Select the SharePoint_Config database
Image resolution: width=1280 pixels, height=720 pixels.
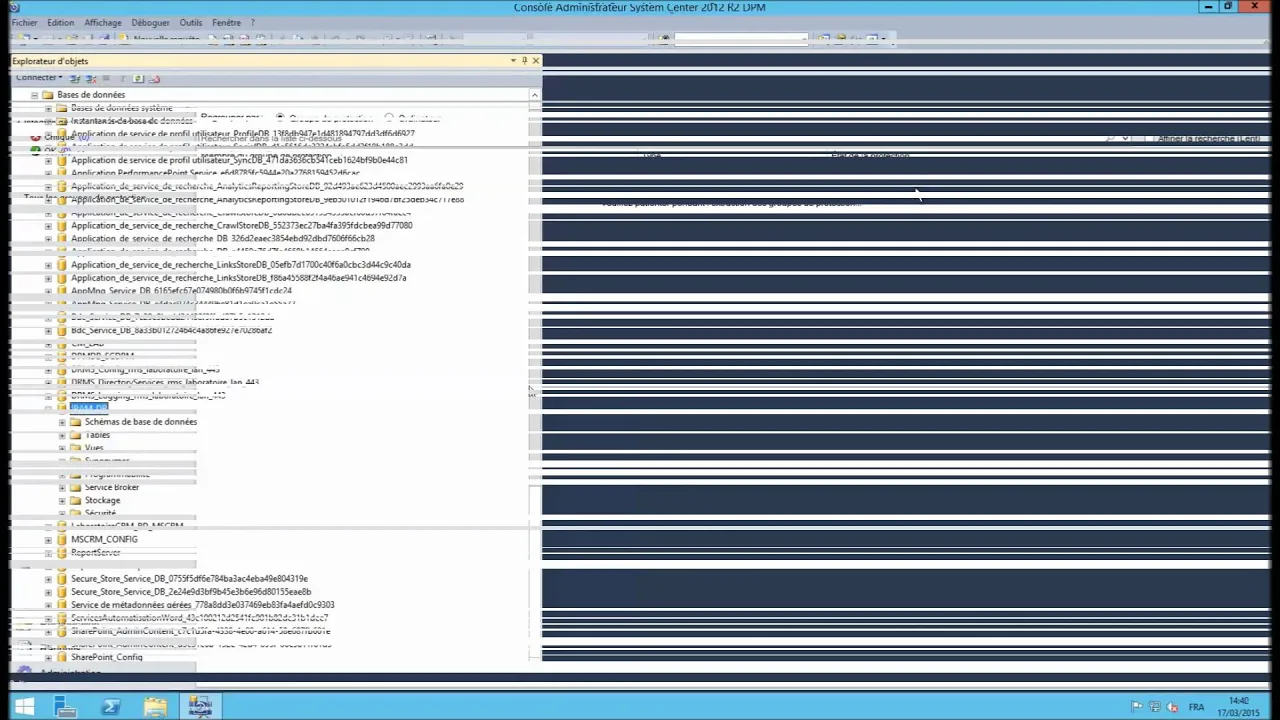[106, 657]
